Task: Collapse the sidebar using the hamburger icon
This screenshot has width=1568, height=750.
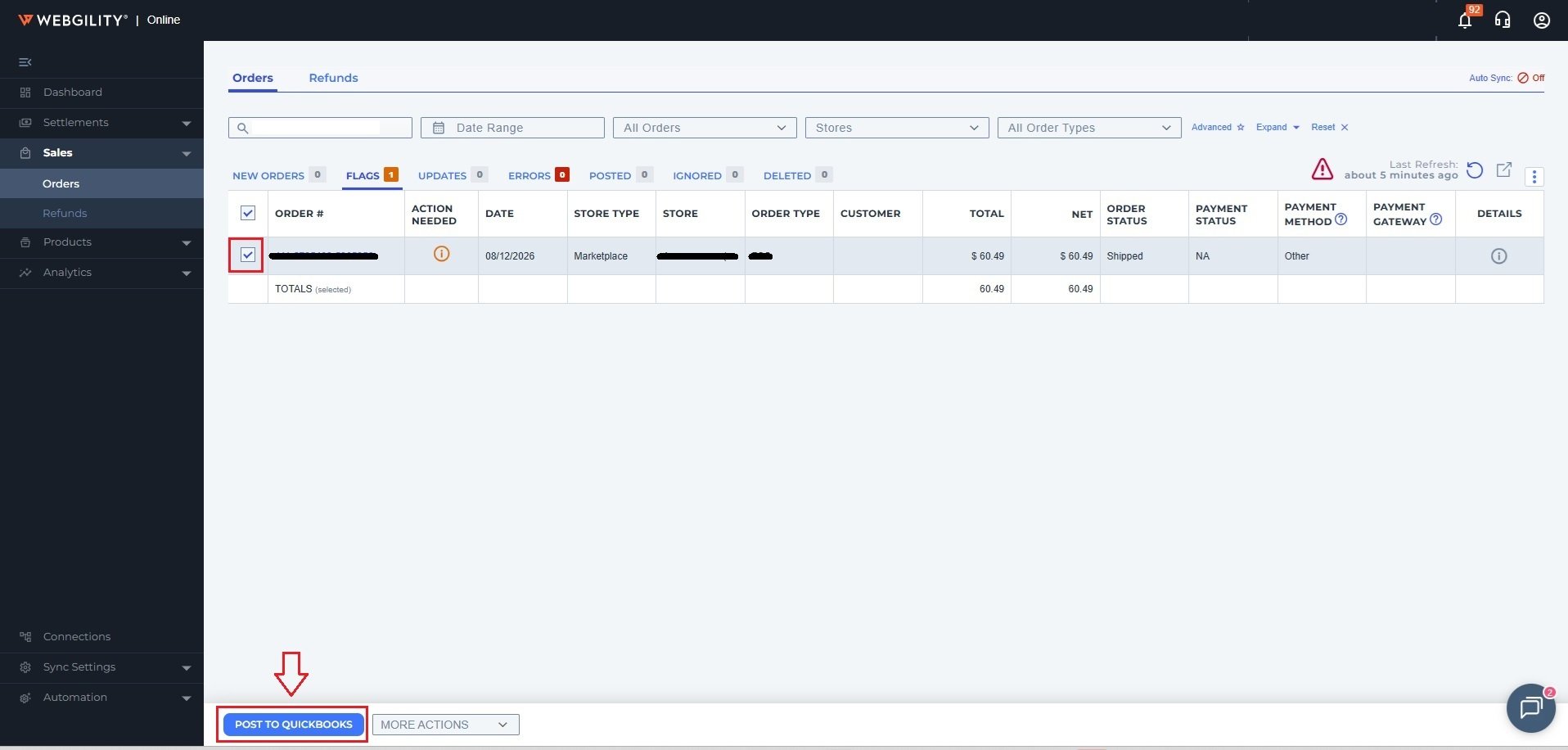Action: (25, 62)
